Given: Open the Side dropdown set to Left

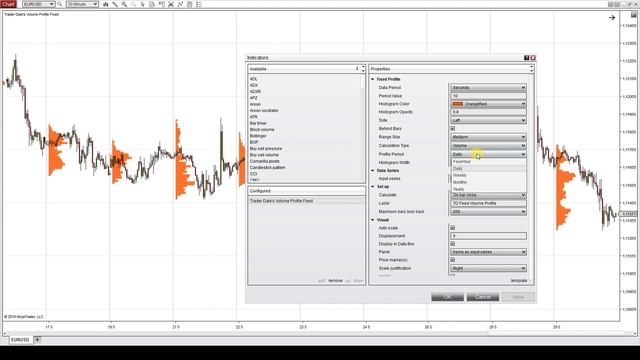Looking at the screenshot, I should [x=488, y=120].
